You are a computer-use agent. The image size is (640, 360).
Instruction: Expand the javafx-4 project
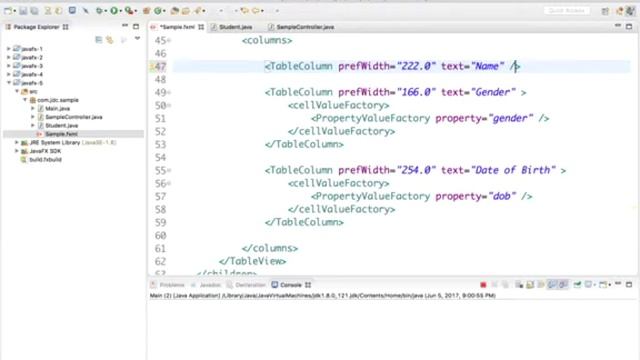(x=9, y=74)
